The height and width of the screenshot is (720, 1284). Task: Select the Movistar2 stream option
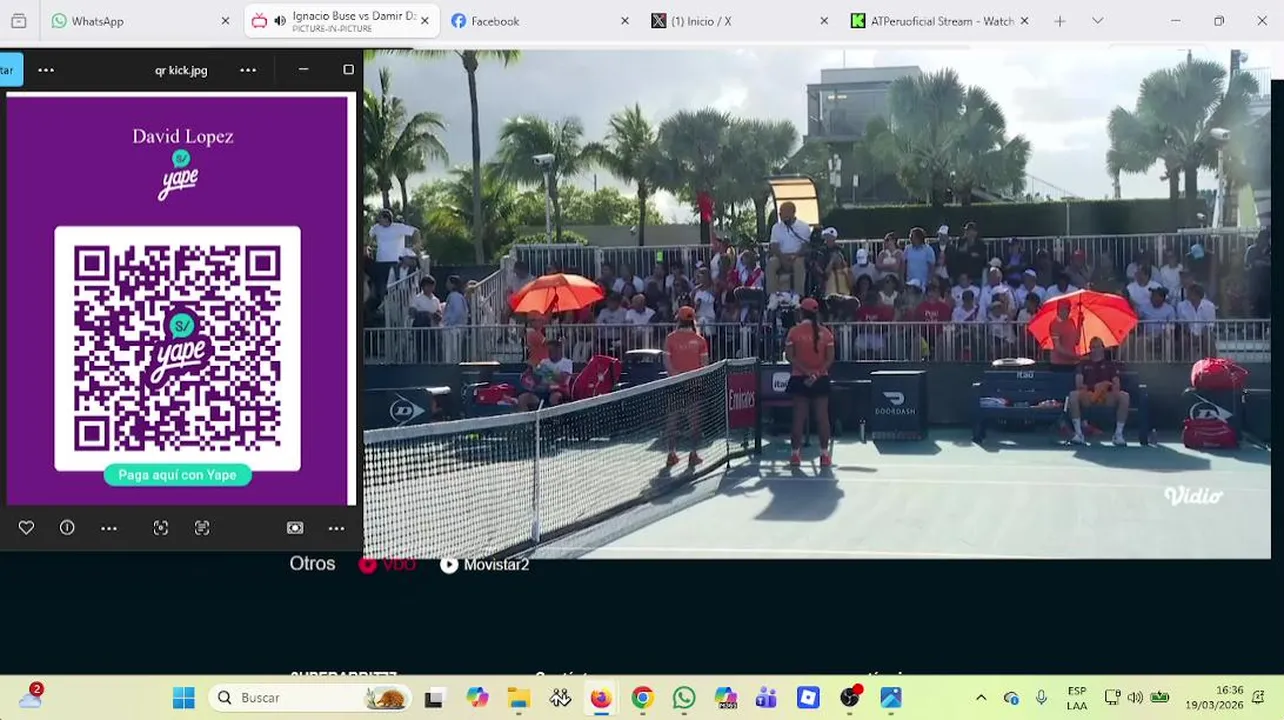click(x=485, y=564)
